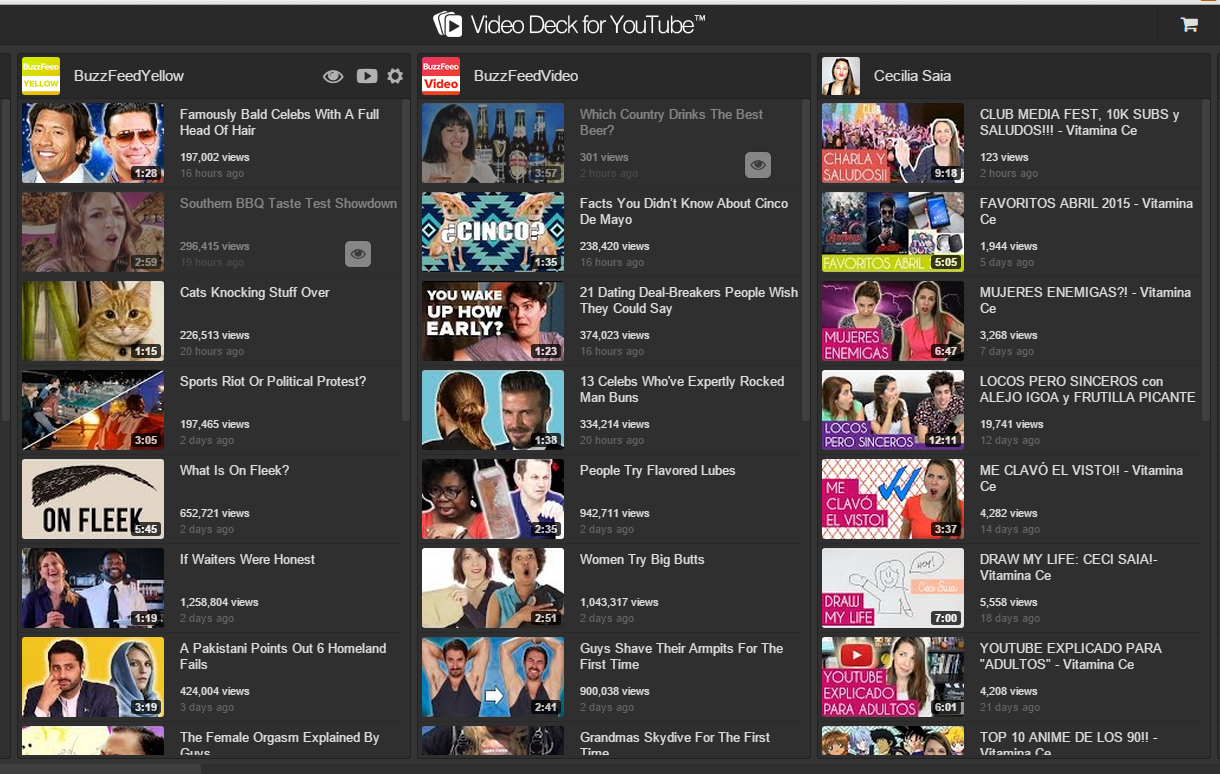Open the Cecilia Saia channel name
Image resolution: width=1220 pixels, height=774 pixels.
click(912, 76)
